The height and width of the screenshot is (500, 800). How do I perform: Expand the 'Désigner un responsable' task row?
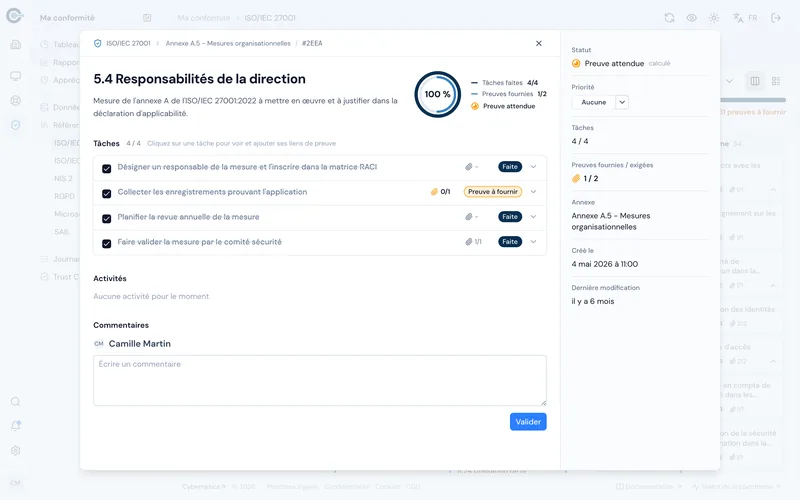tap(533, 167)
